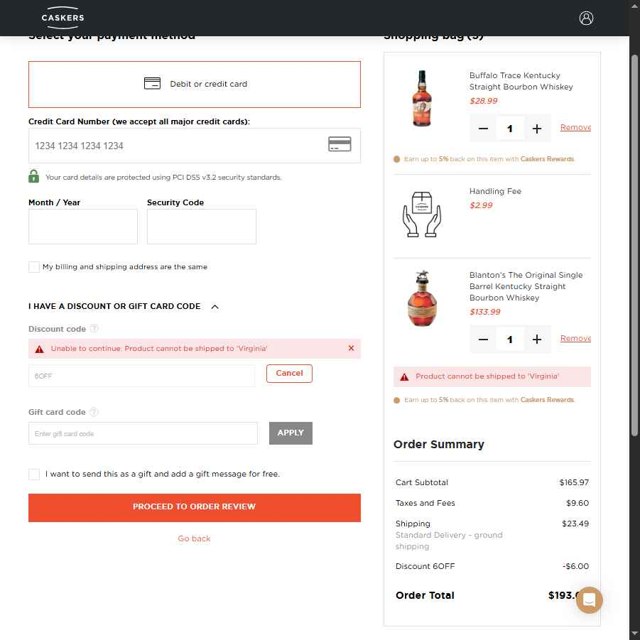Increase Blanton's quantity
640x640 pixels.
(x=537, y=339)
